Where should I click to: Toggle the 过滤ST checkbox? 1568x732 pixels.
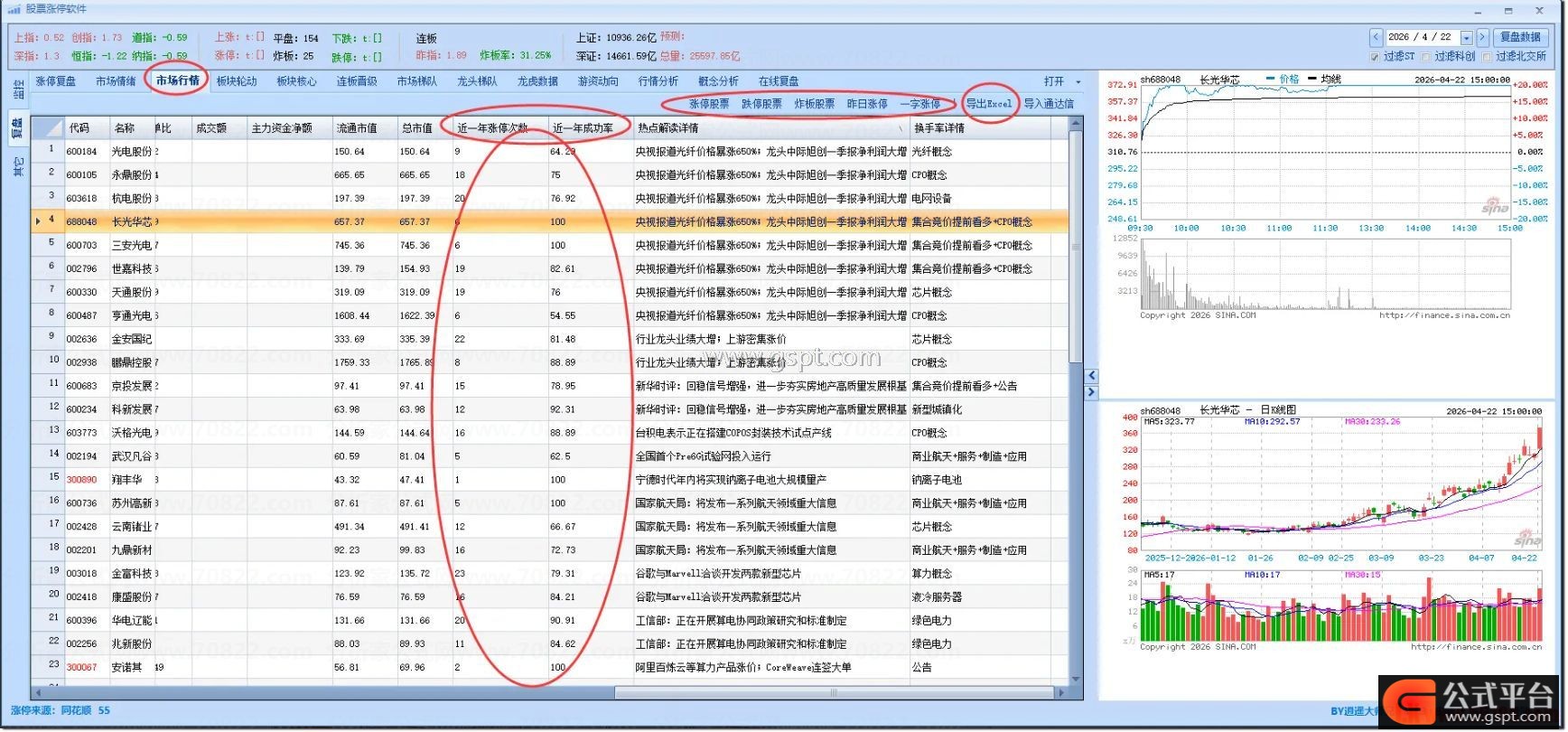(1375, 57)
